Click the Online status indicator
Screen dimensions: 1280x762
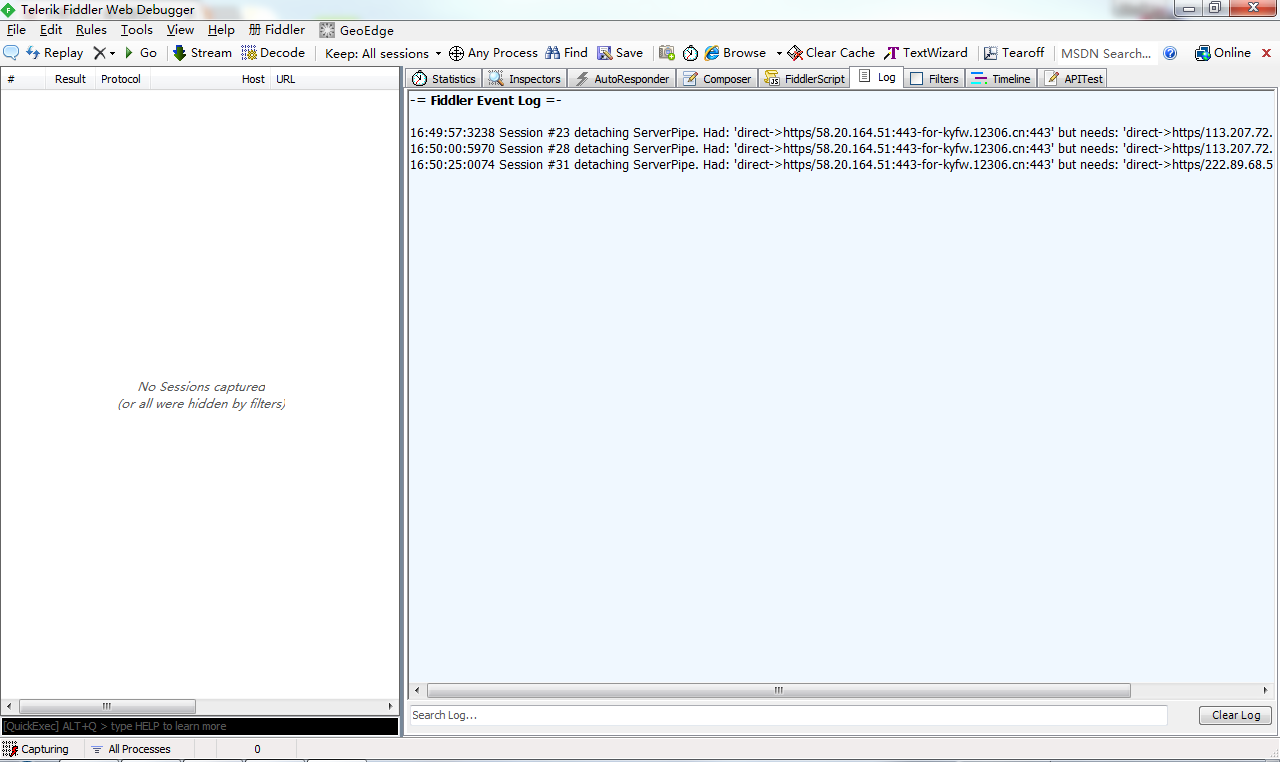(x=1223, y=53)
